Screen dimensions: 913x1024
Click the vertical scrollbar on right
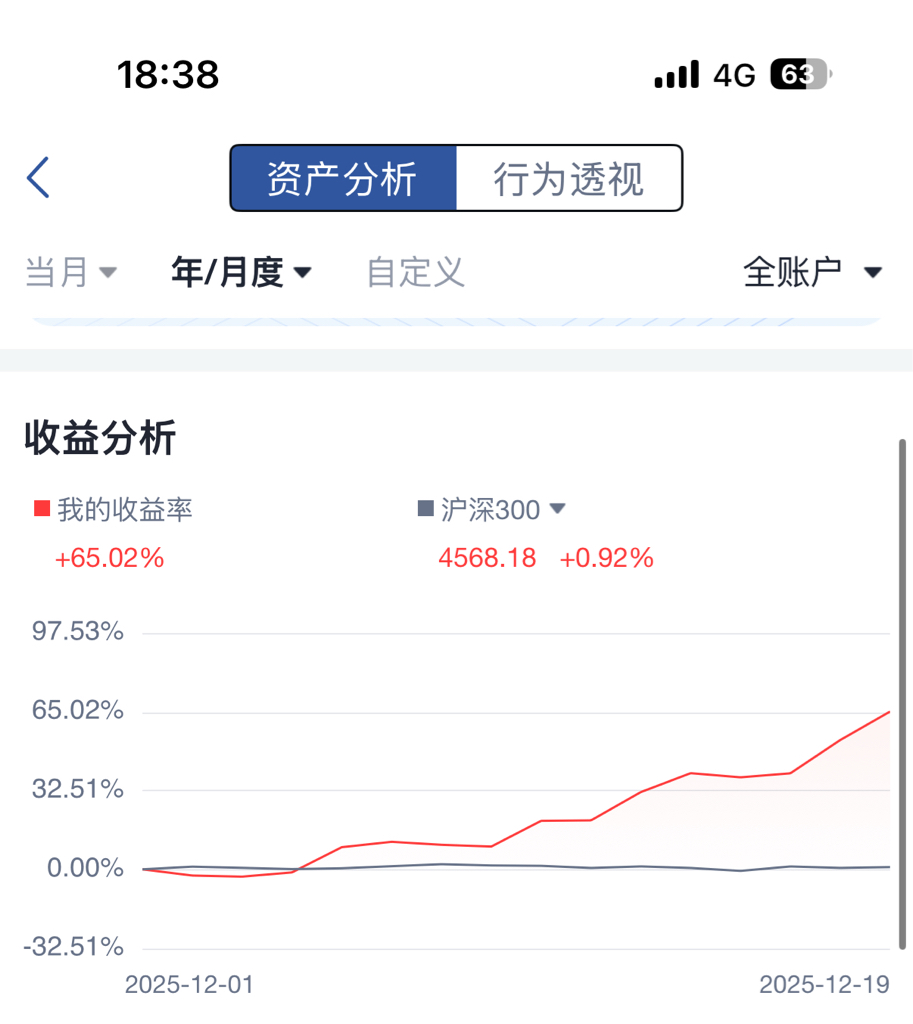click(x=902, y=692)
